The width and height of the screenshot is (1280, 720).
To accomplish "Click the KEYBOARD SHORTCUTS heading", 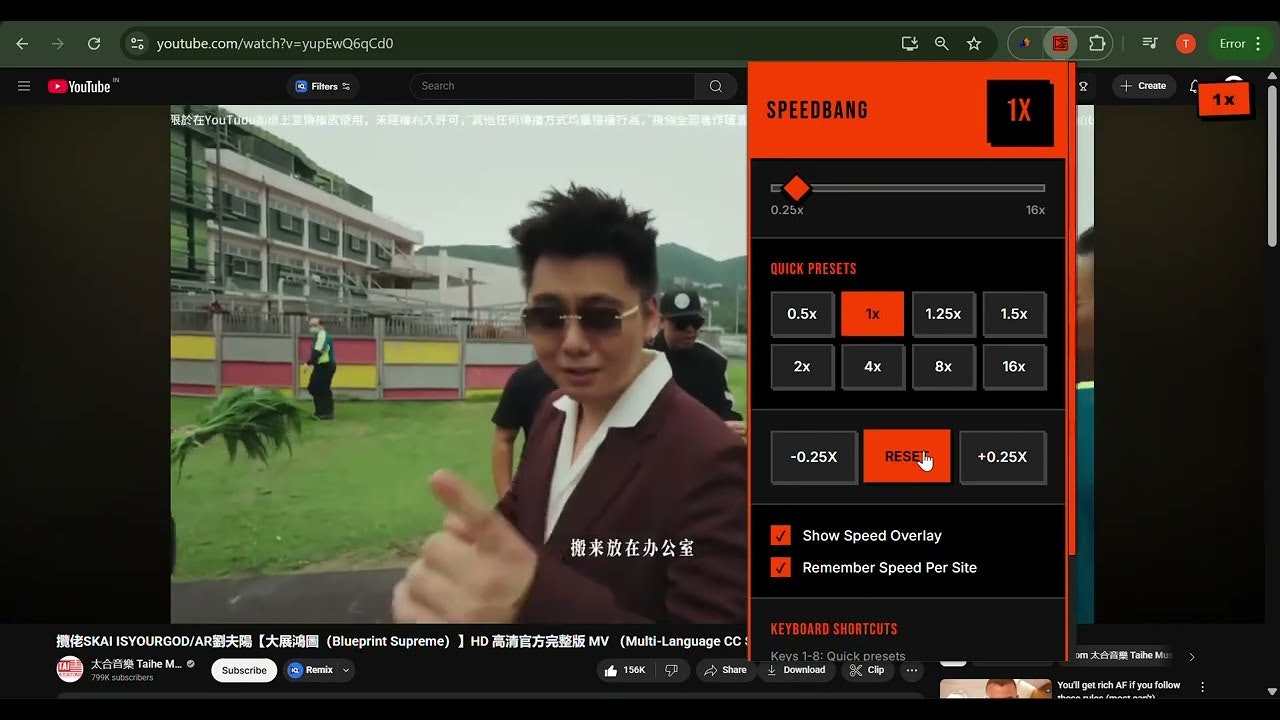I will pyautogui.click(x=834, y=629).
